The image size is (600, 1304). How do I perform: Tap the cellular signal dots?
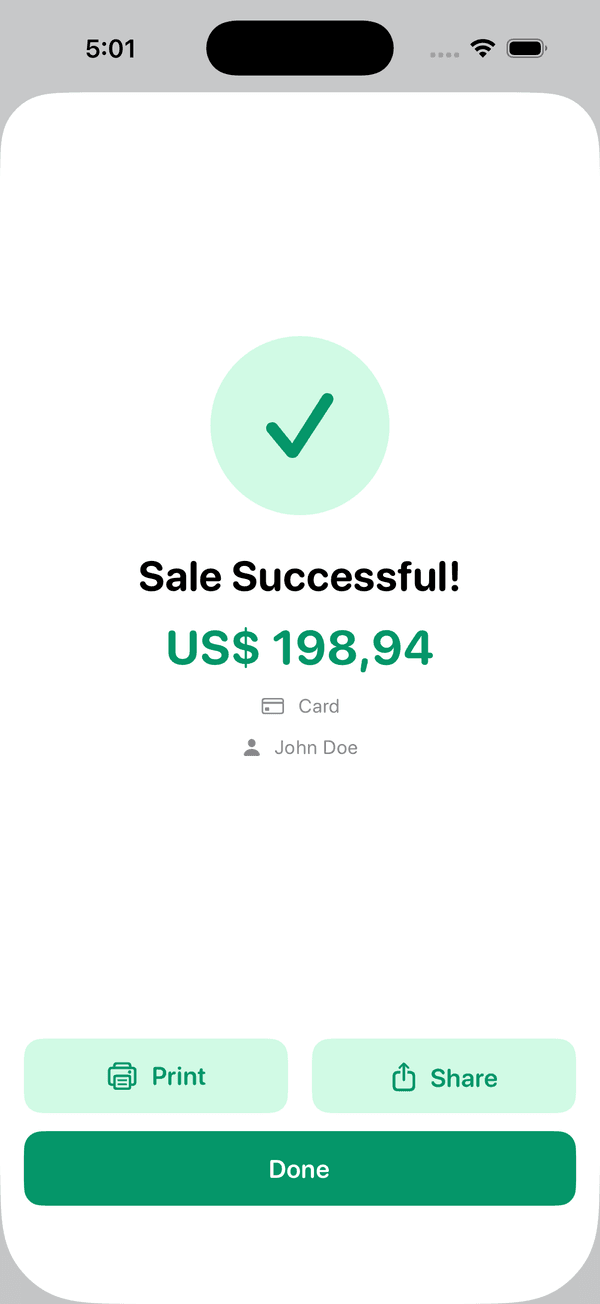click(x=444, y=54)
